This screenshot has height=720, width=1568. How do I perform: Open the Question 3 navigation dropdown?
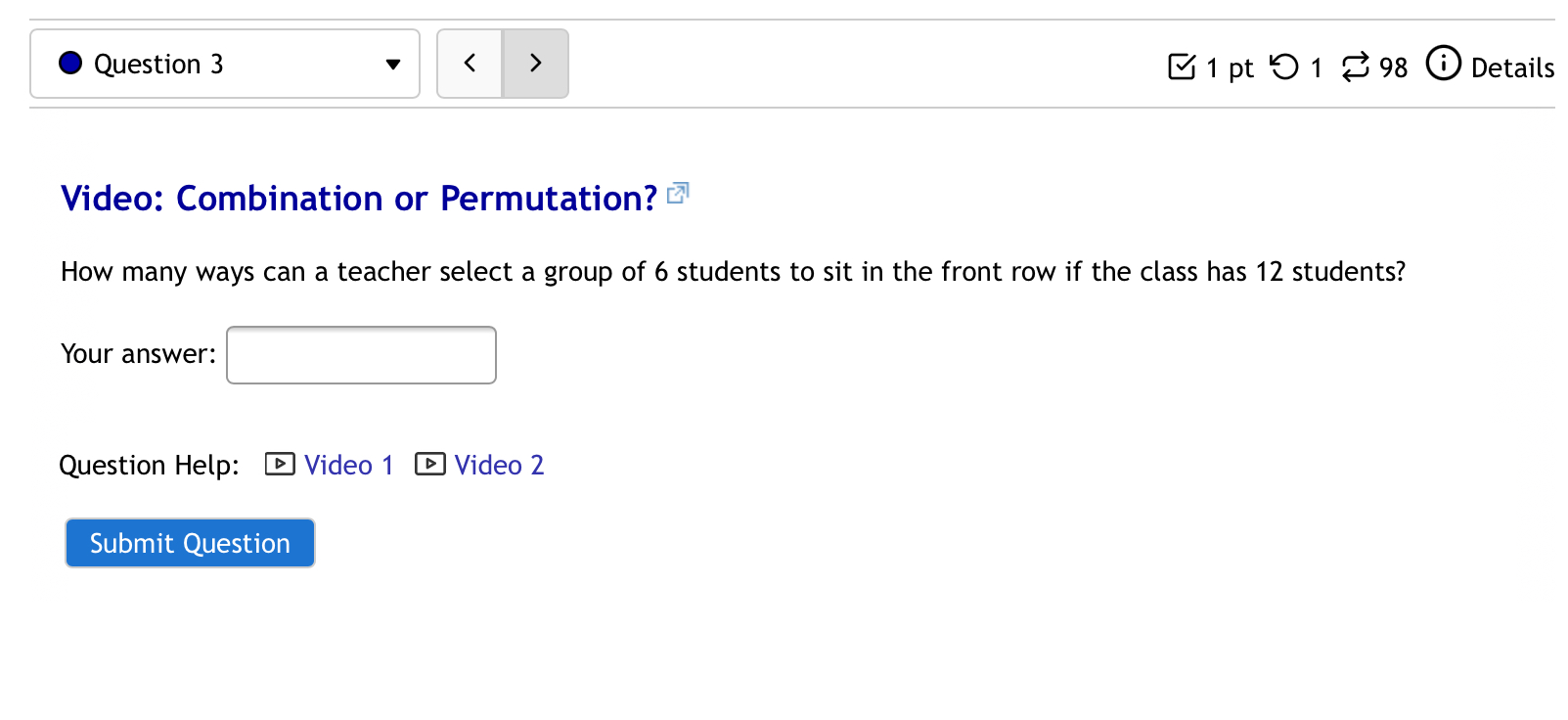[224, 64]
